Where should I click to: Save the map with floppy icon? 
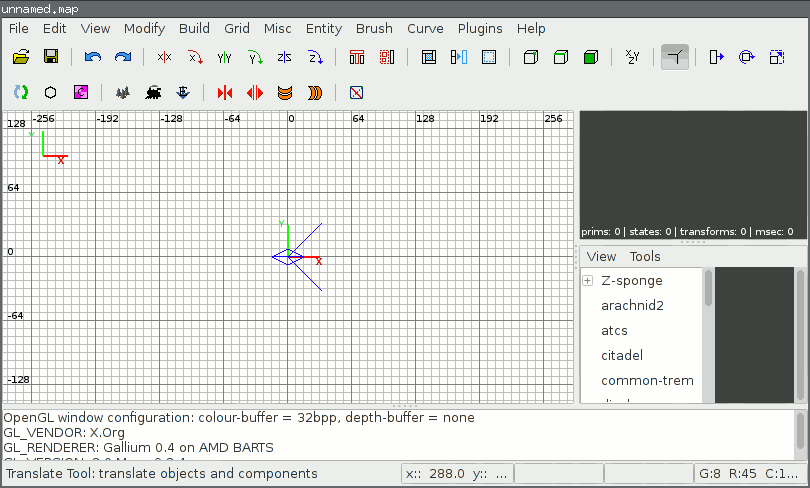click(x=50, y=57)
